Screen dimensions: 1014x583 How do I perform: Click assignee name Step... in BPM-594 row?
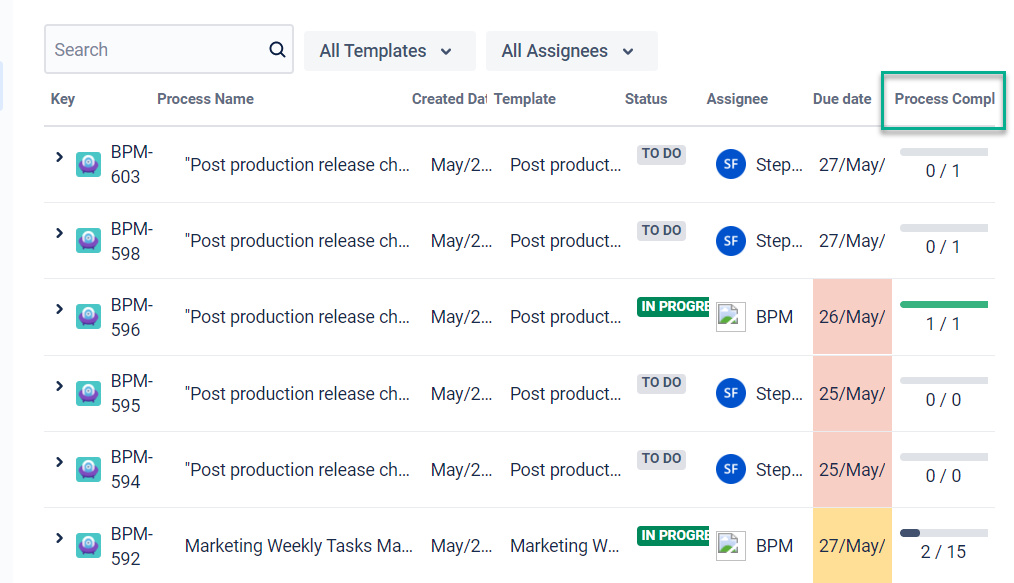(x=779, y=469)
